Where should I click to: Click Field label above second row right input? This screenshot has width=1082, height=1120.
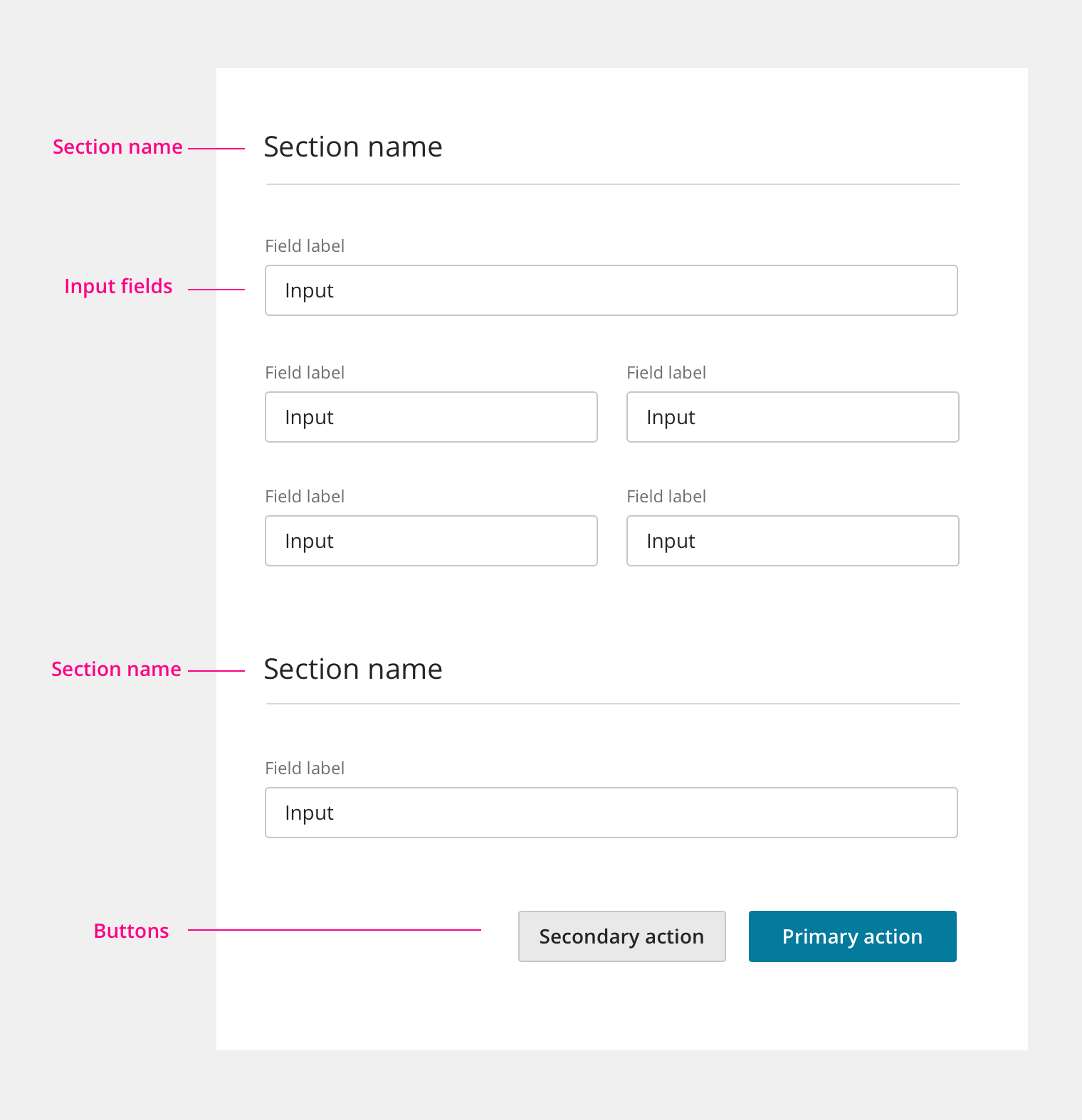click(666, 373)
